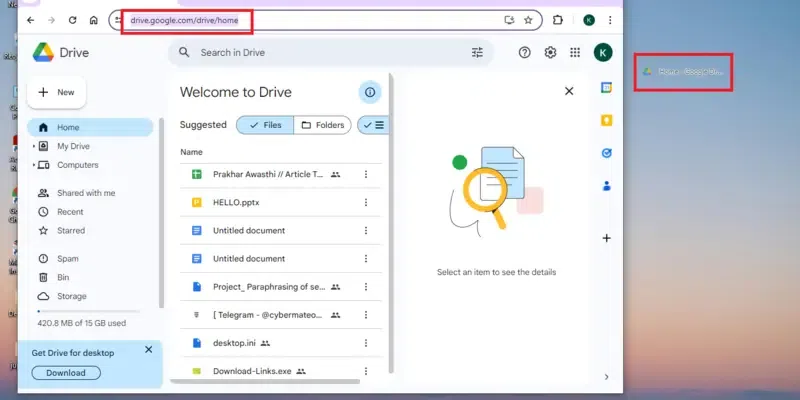Toggle the details info panel icon

(370, 92)
